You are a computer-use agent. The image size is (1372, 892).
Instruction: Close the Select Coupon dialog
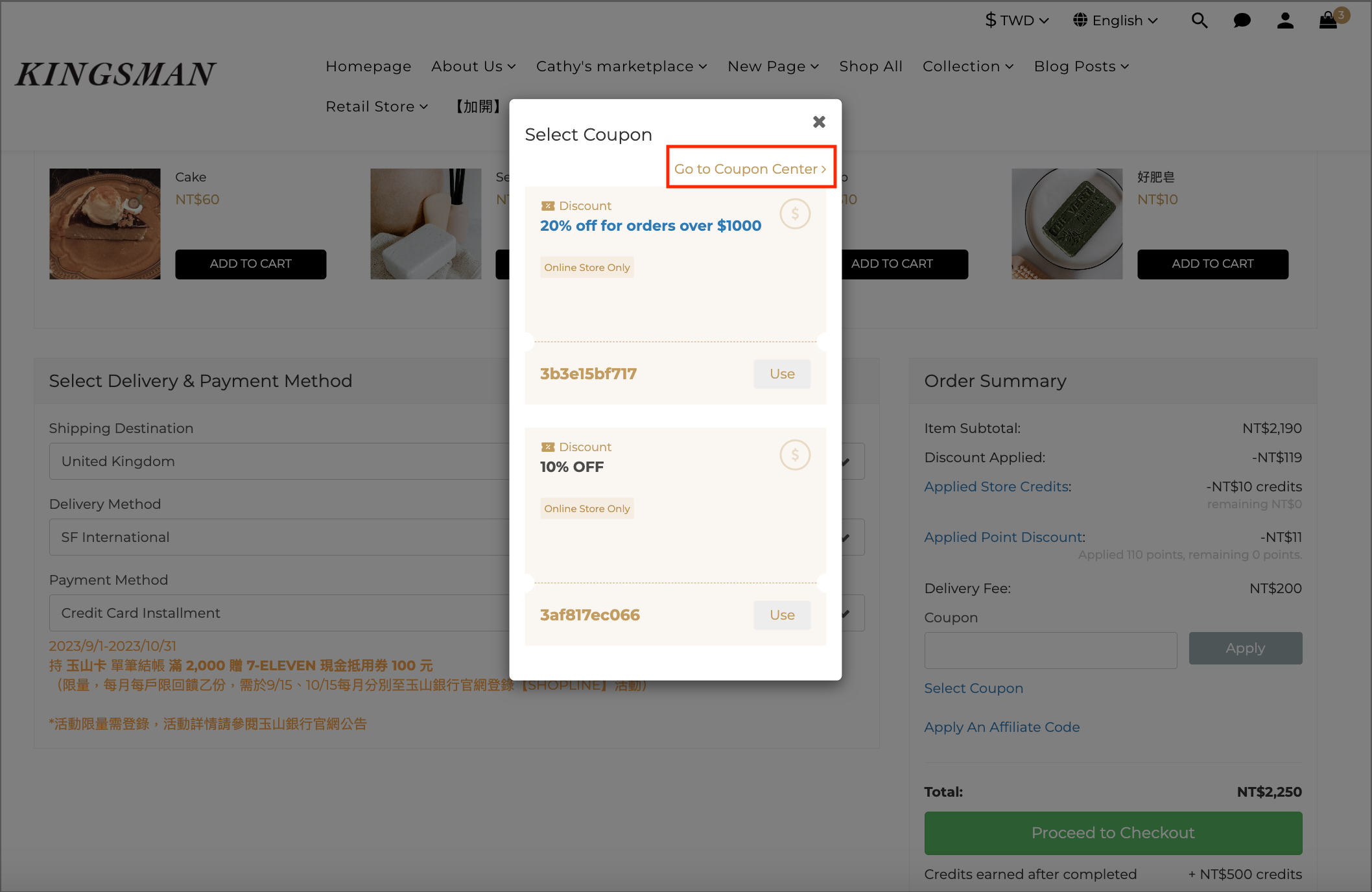pos(819,122)
